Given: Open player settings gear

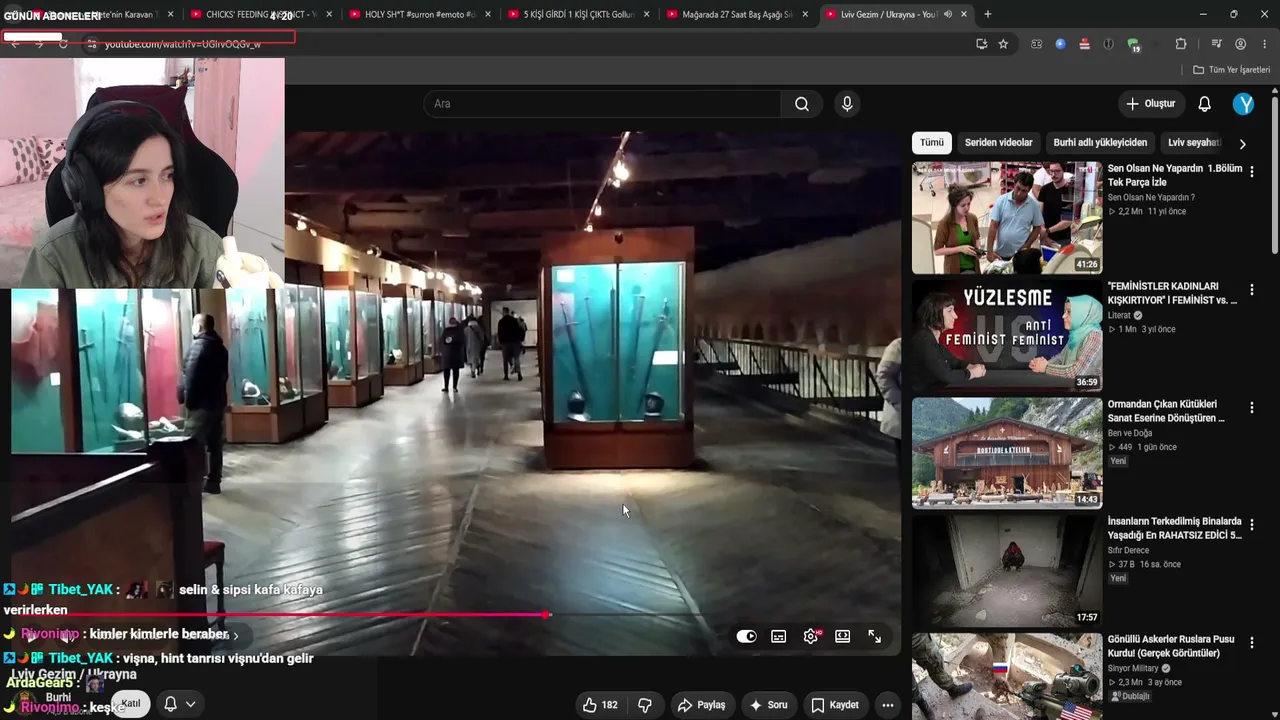Looking at the screenshot, I should 811,636.
